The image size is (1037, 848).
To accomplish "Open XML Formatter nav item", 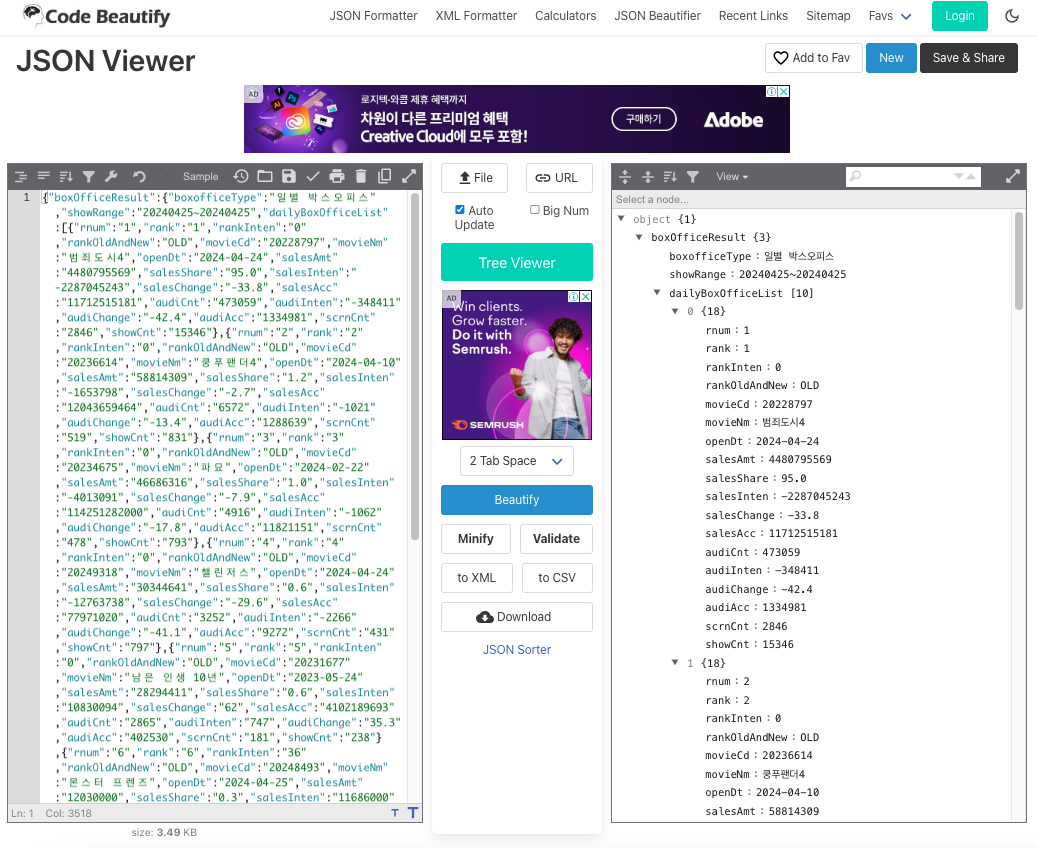I will click(476, 16).
